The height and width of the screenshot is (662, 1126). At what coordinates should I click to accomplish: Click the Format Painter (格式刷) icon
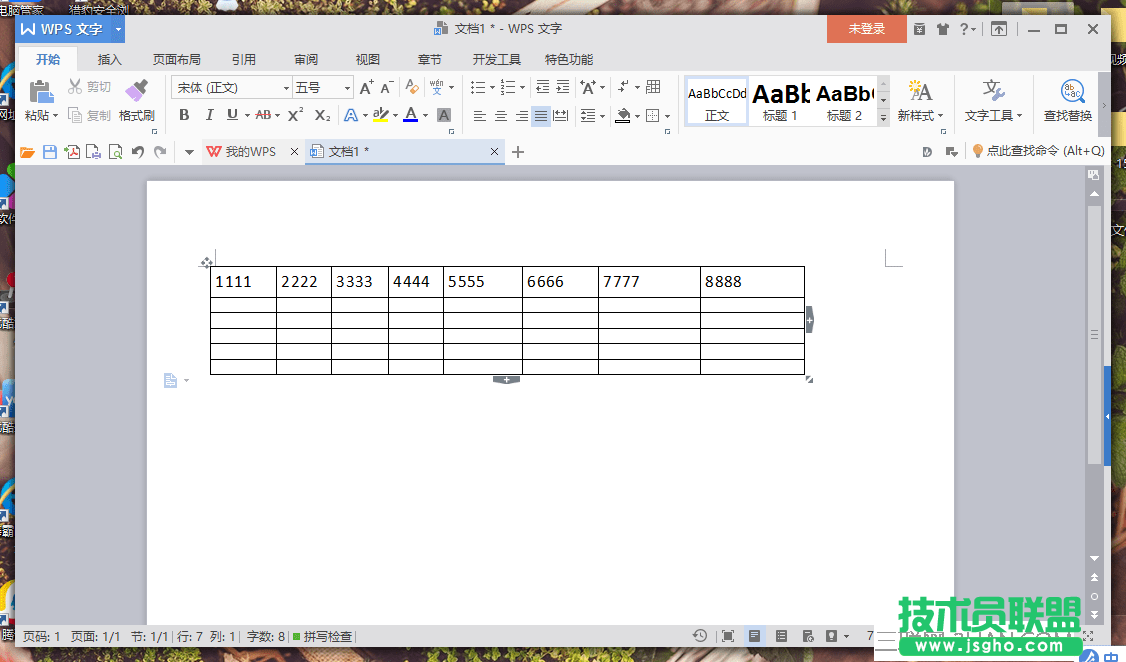pos(137,91)
